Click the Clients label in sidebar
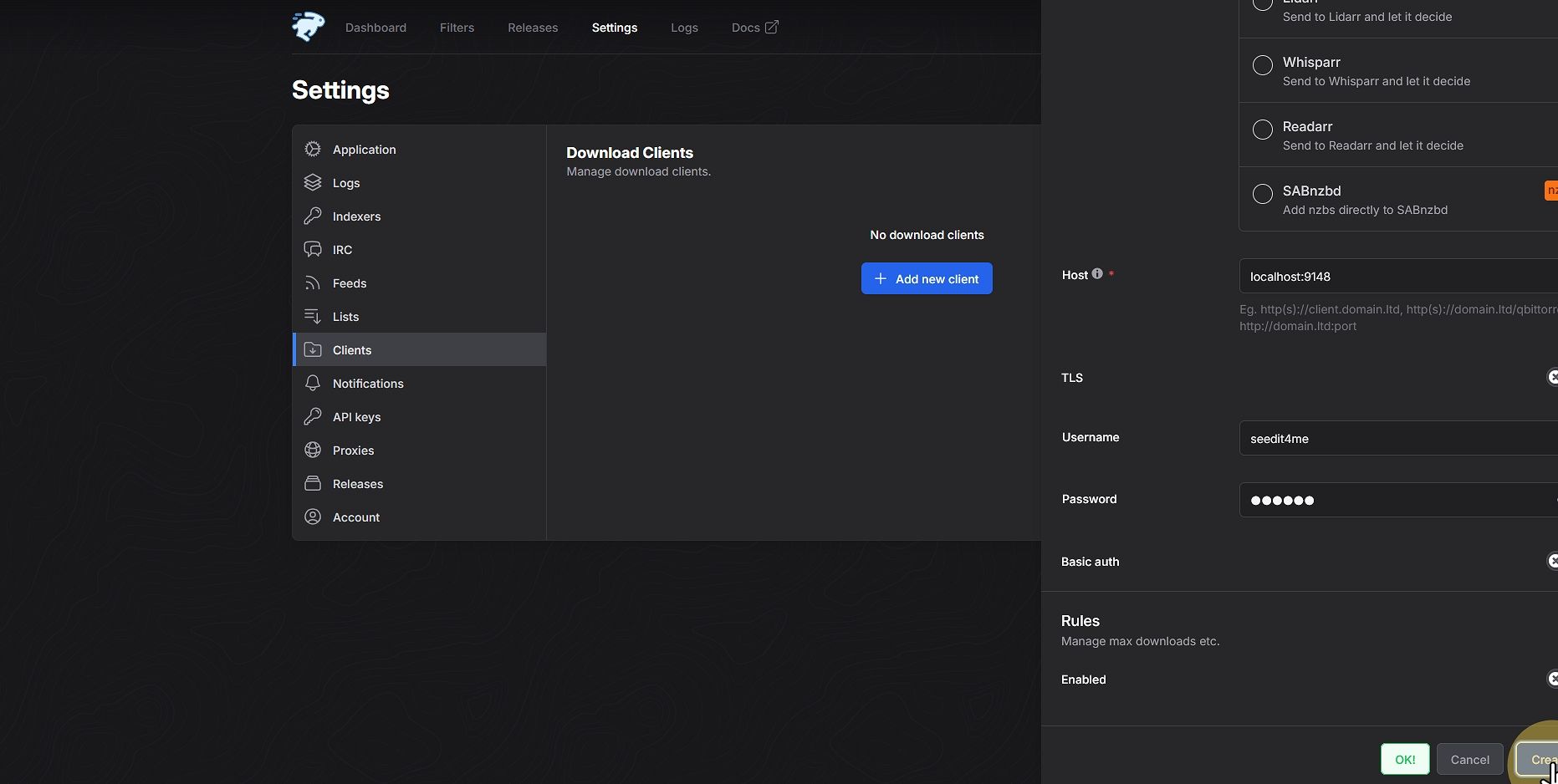Image resolution: width=1558 pixels, height=784 pixels. coord(352,350)
